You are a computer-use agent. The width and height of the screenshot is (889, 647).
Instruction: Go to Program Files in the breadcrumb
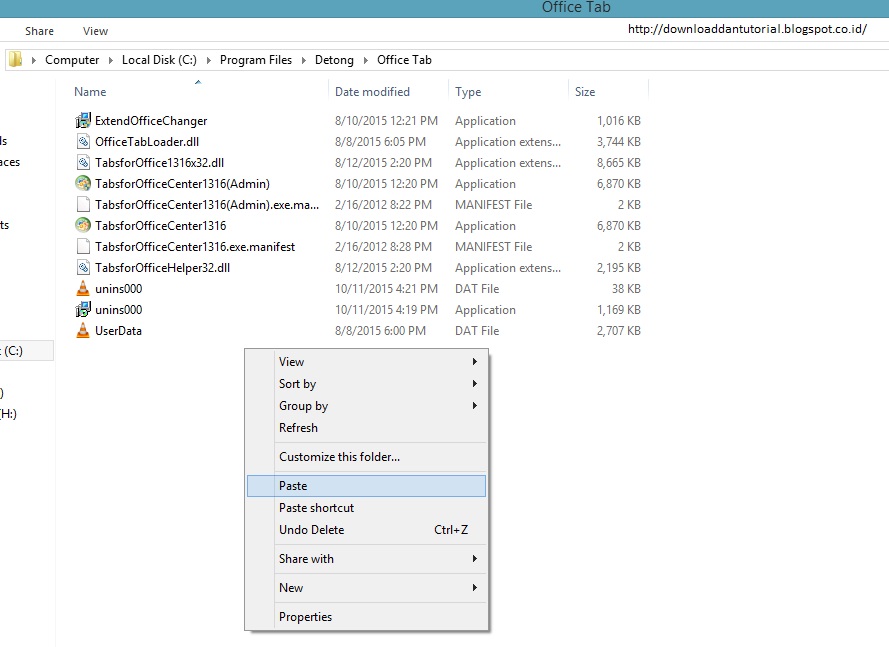(x=256, y=60)
